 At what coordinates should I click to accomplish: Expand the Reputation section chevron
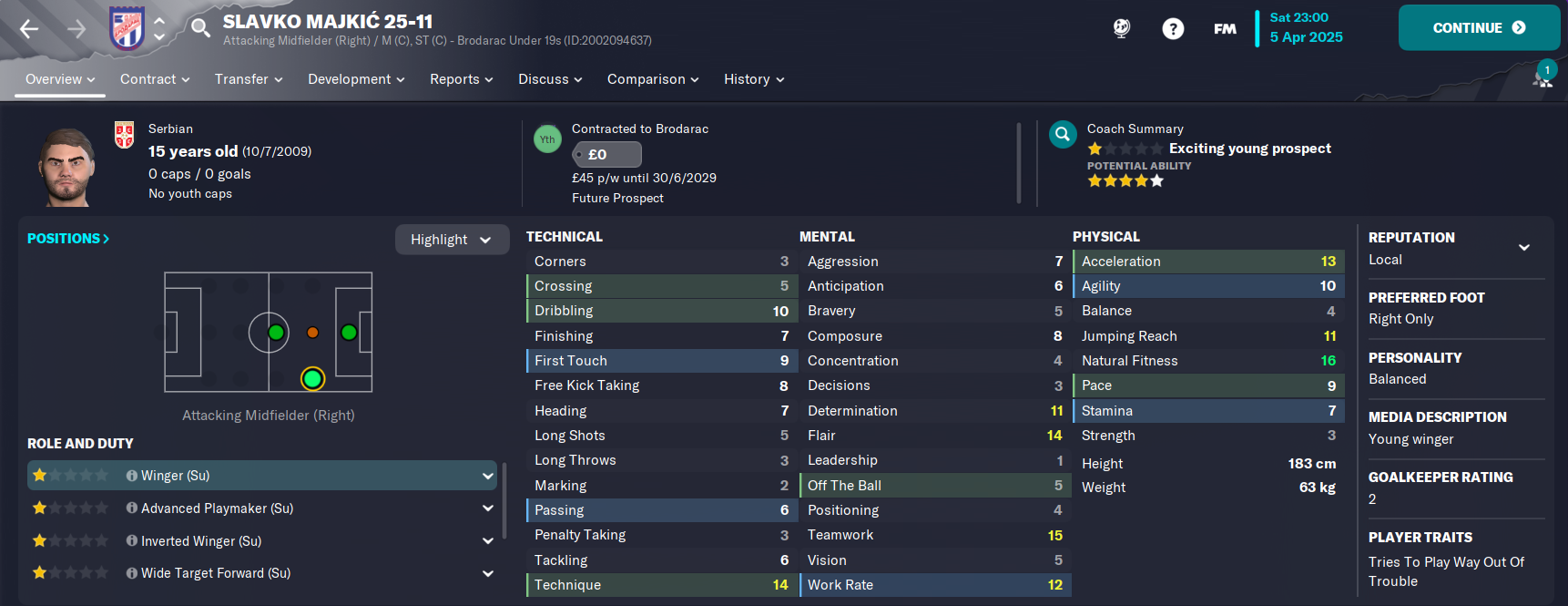[1523, 247]
